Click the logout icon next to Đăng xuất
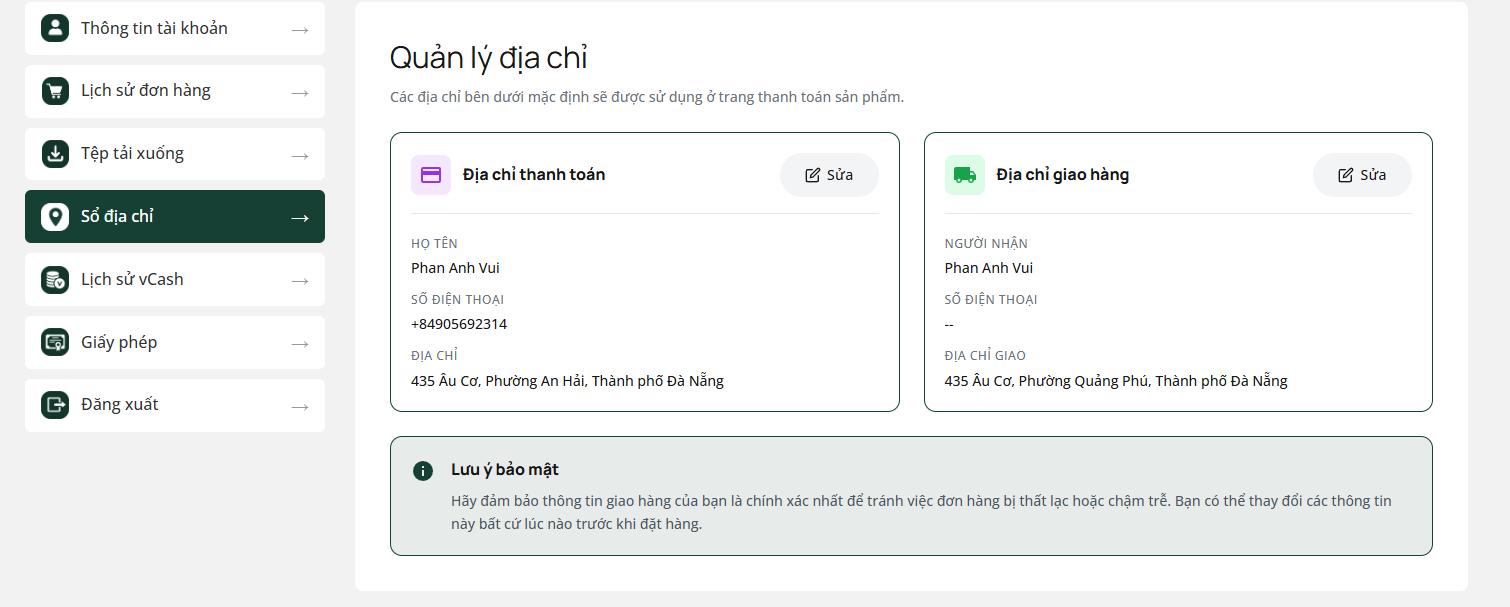The width and height of the screenshot is (1510, 607). 55,405
